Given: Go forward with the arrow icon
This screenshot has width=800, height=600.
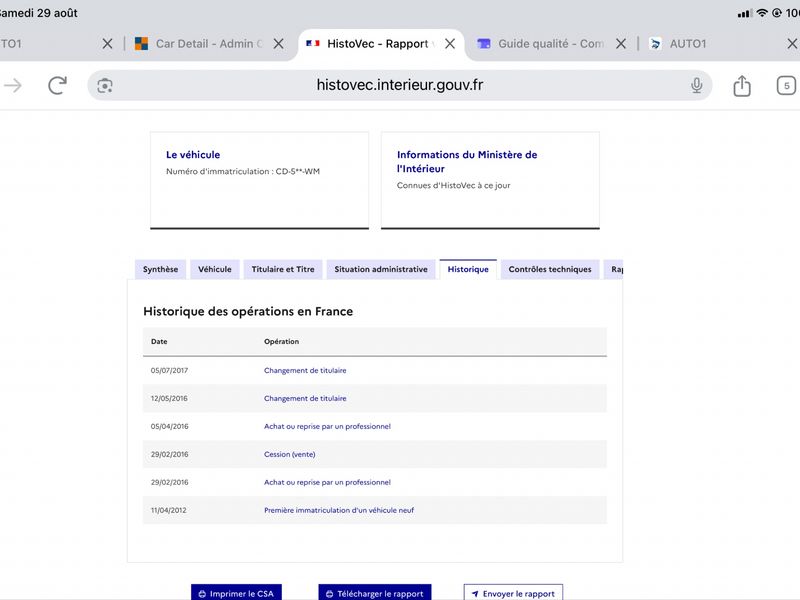Looking at the screenshot, I should tap(13, 85).
